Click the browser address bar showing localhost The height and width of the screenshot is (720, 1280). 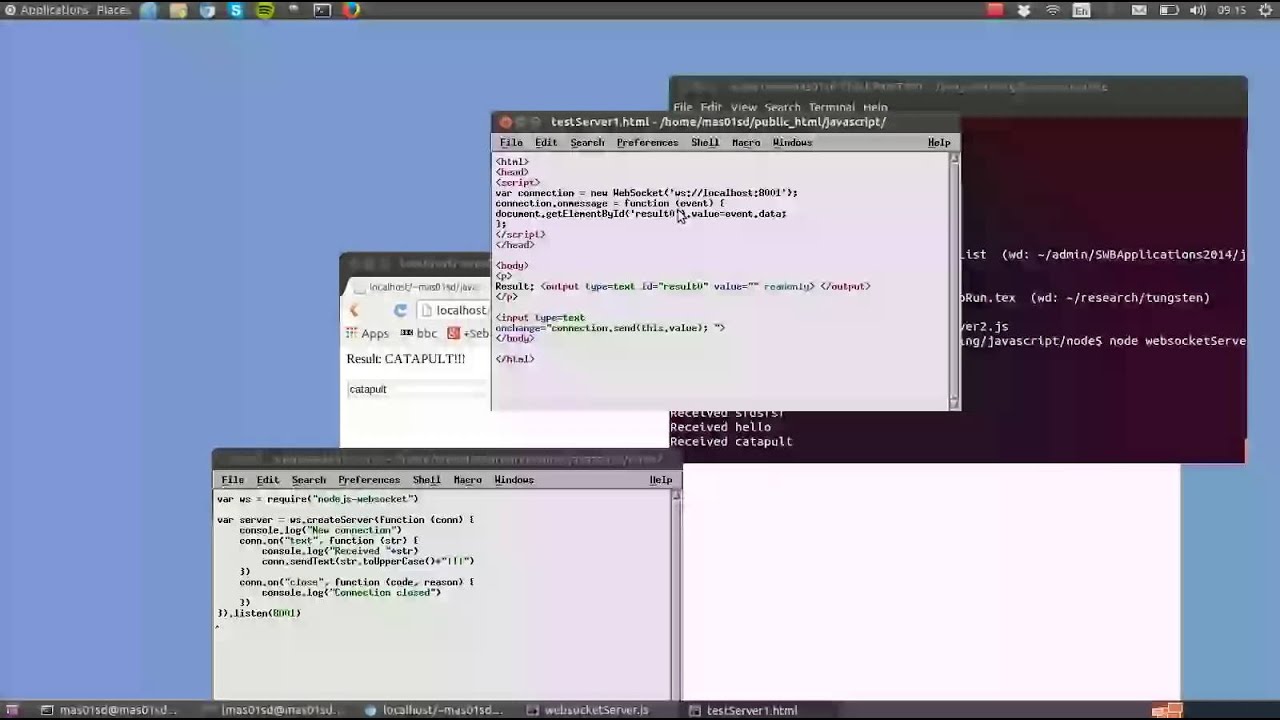tap(453, 310)
